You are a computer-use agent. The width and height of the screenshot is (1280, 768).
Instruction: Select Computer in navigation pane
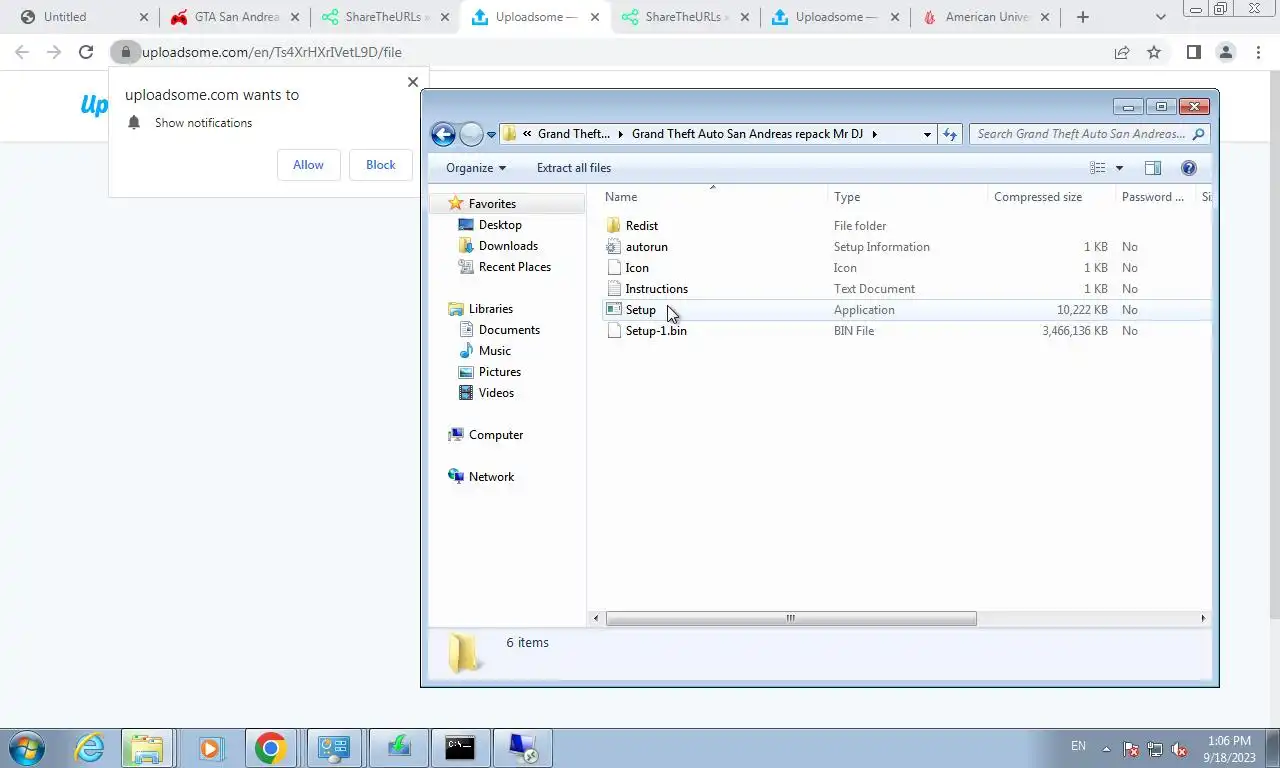496,435
